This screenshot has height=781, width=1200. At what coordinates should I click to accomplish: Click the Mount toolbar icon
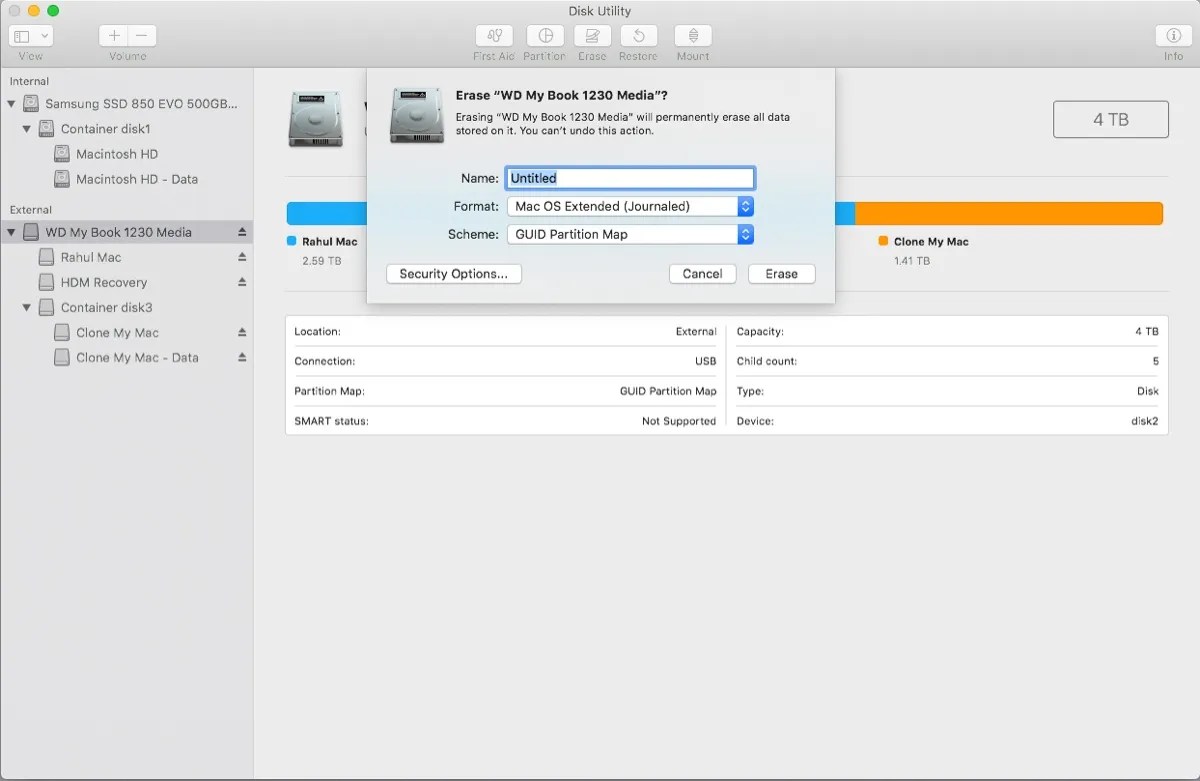pyautogui.click(x=692, y=40)
